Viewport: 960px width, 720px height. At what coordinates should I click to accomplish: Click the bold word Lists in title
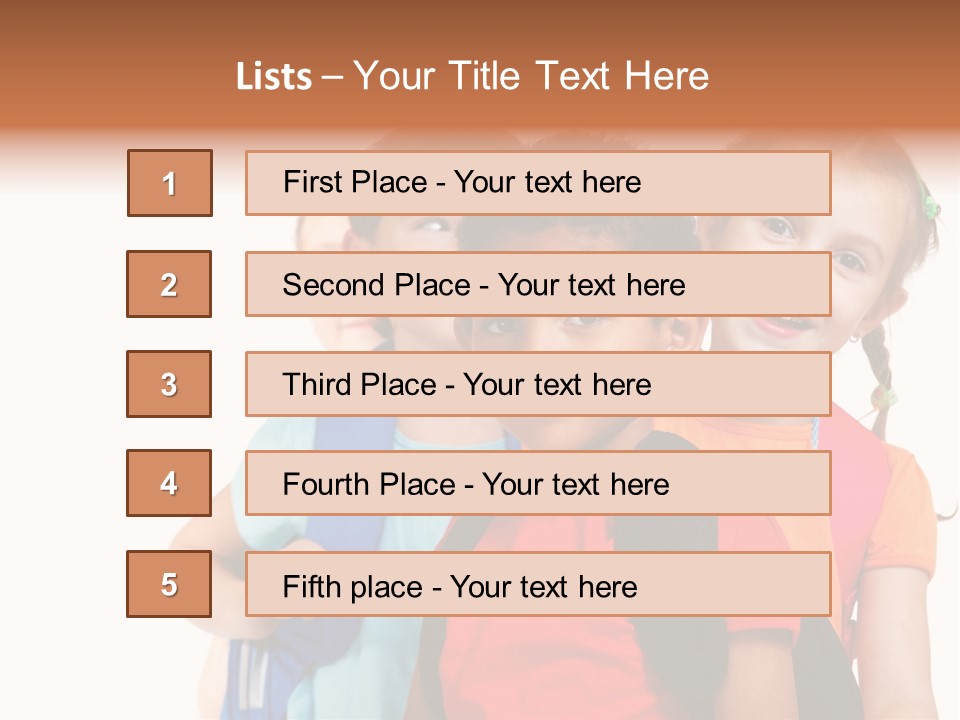pyautogui.click(x=274, y=77)
